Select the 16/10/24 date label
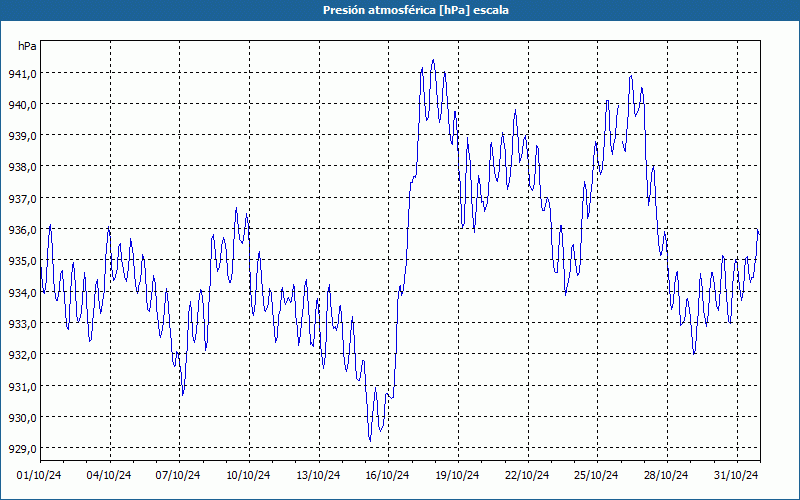 [x=387, y=476]
